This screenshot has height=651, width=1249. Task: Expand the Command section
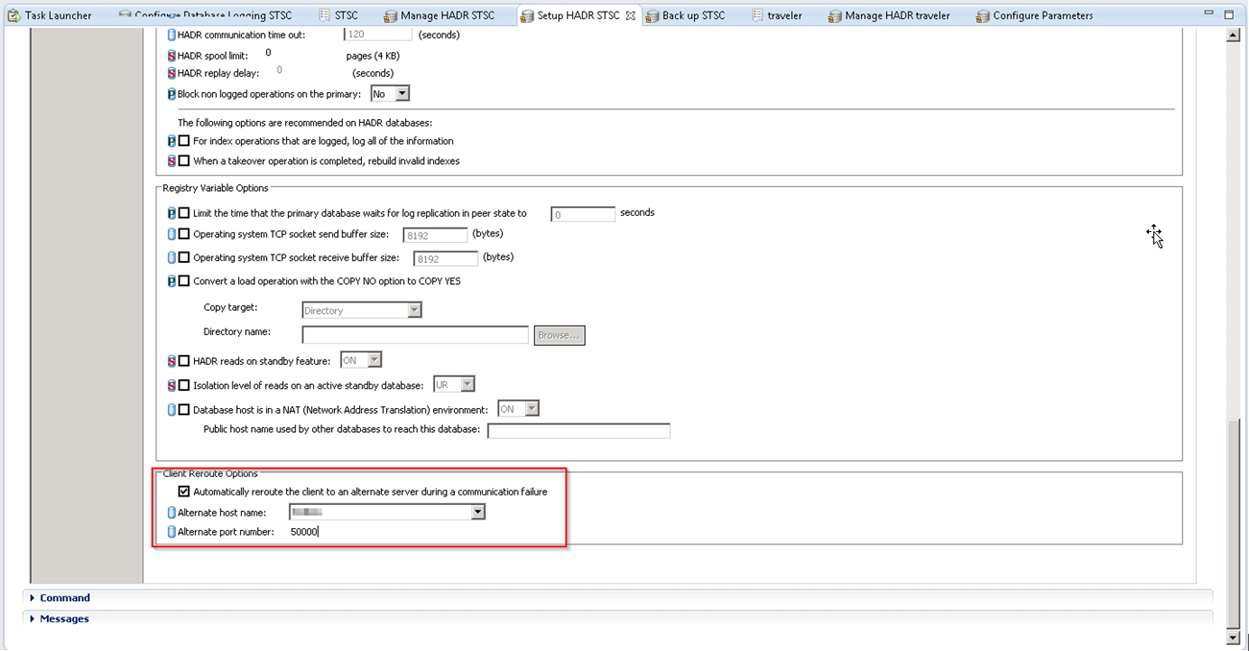(x=65, y=598)
